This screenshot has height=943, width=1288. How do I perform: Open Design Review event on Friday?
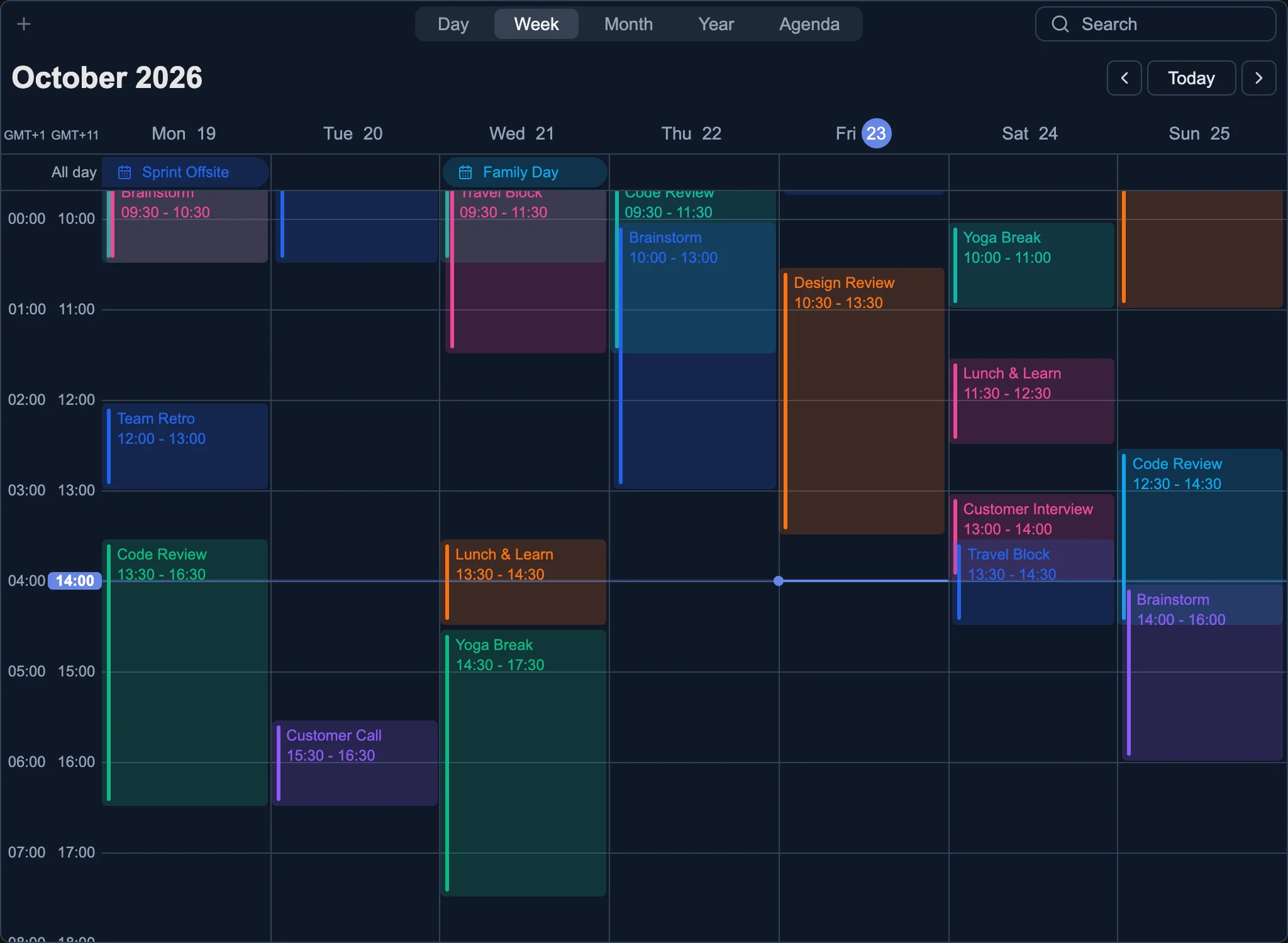tap(862, 401)
